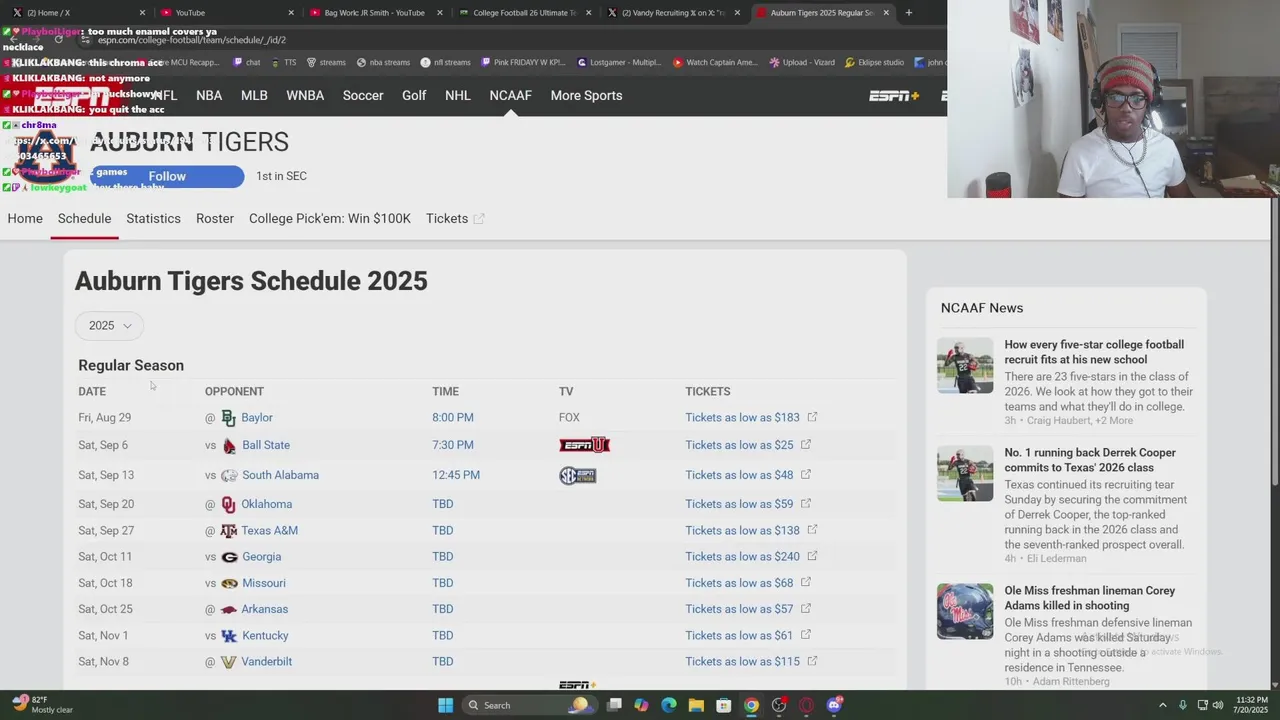
Task: Open the Upload - Vizard bookmark
Action: click(801, 62)
